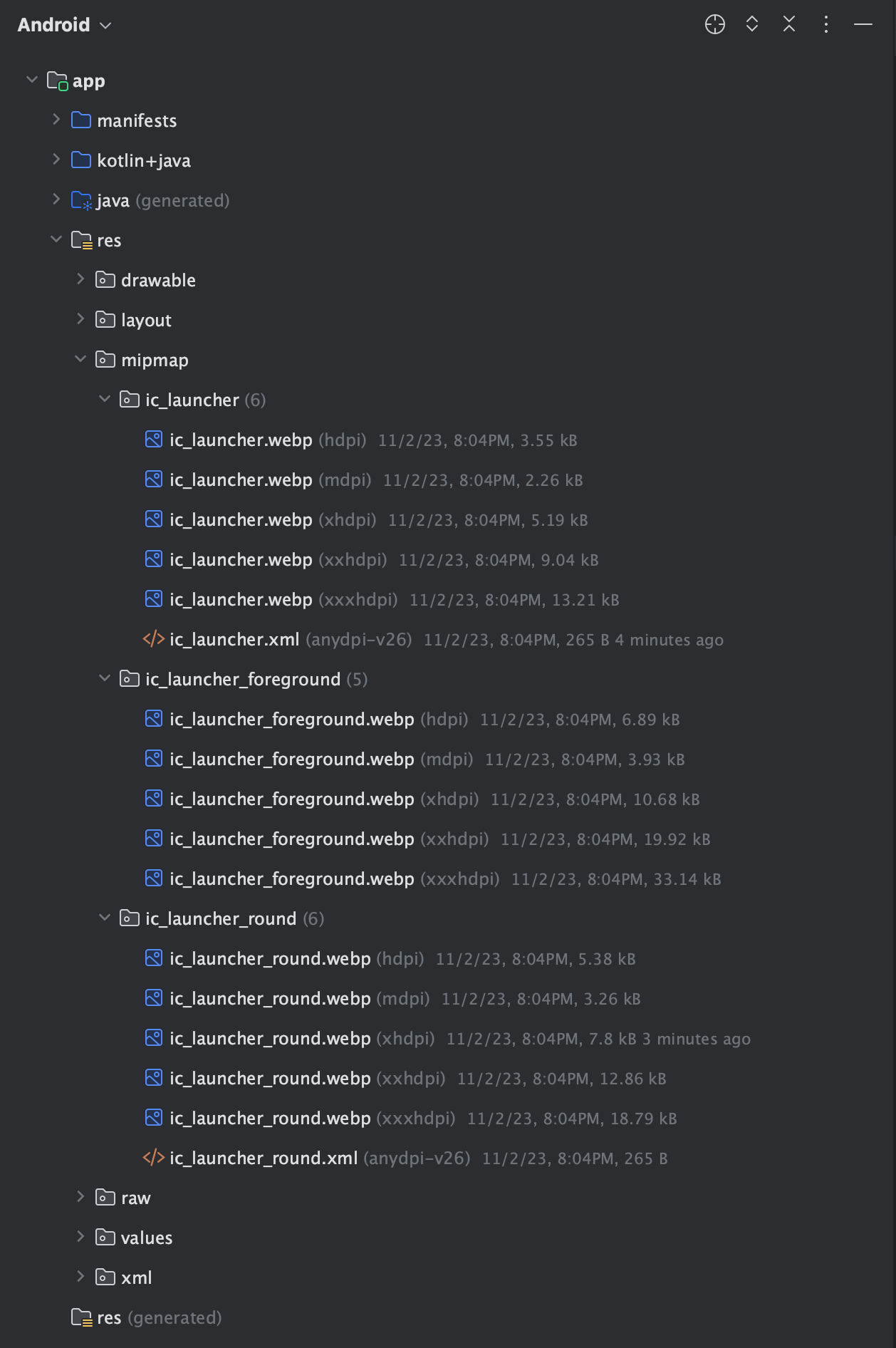
Task: Click the mipmap folder icon
Action: pos(105,360)
